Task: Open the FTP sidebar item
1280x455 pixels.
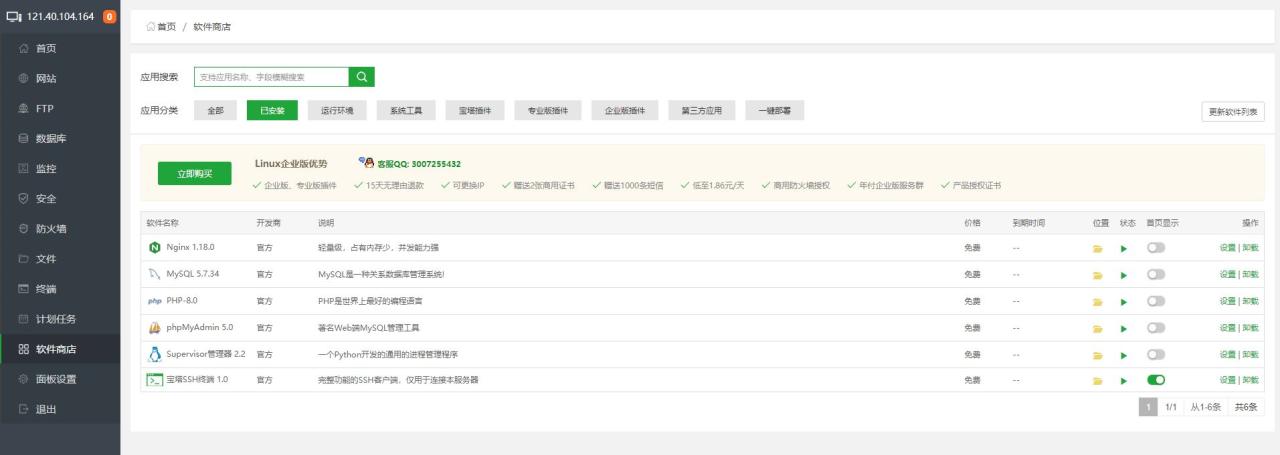Action: pos(60,108)
